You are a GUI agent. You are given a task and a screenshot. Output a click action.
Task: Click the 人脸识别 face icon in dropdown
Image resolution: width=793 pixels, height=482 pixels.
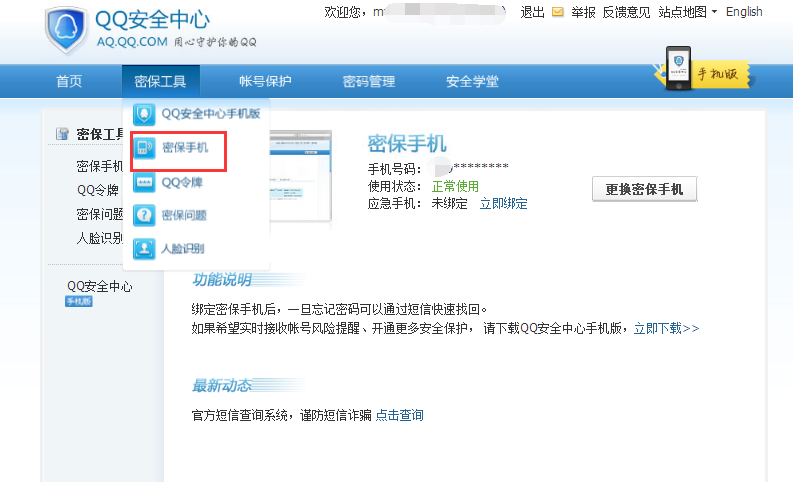(144, 249)
